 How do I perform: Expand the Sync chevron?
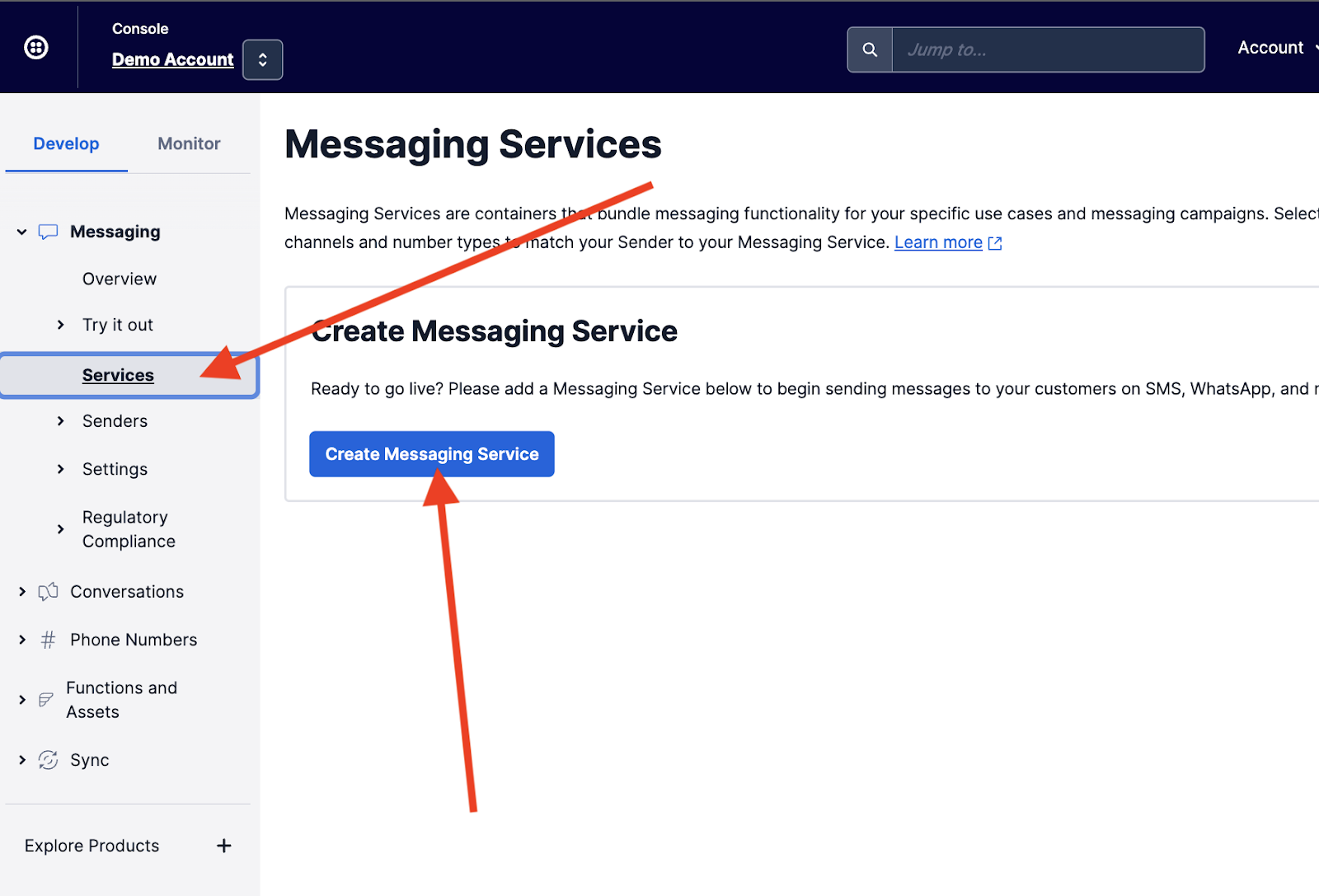click(x=22, y=760)
